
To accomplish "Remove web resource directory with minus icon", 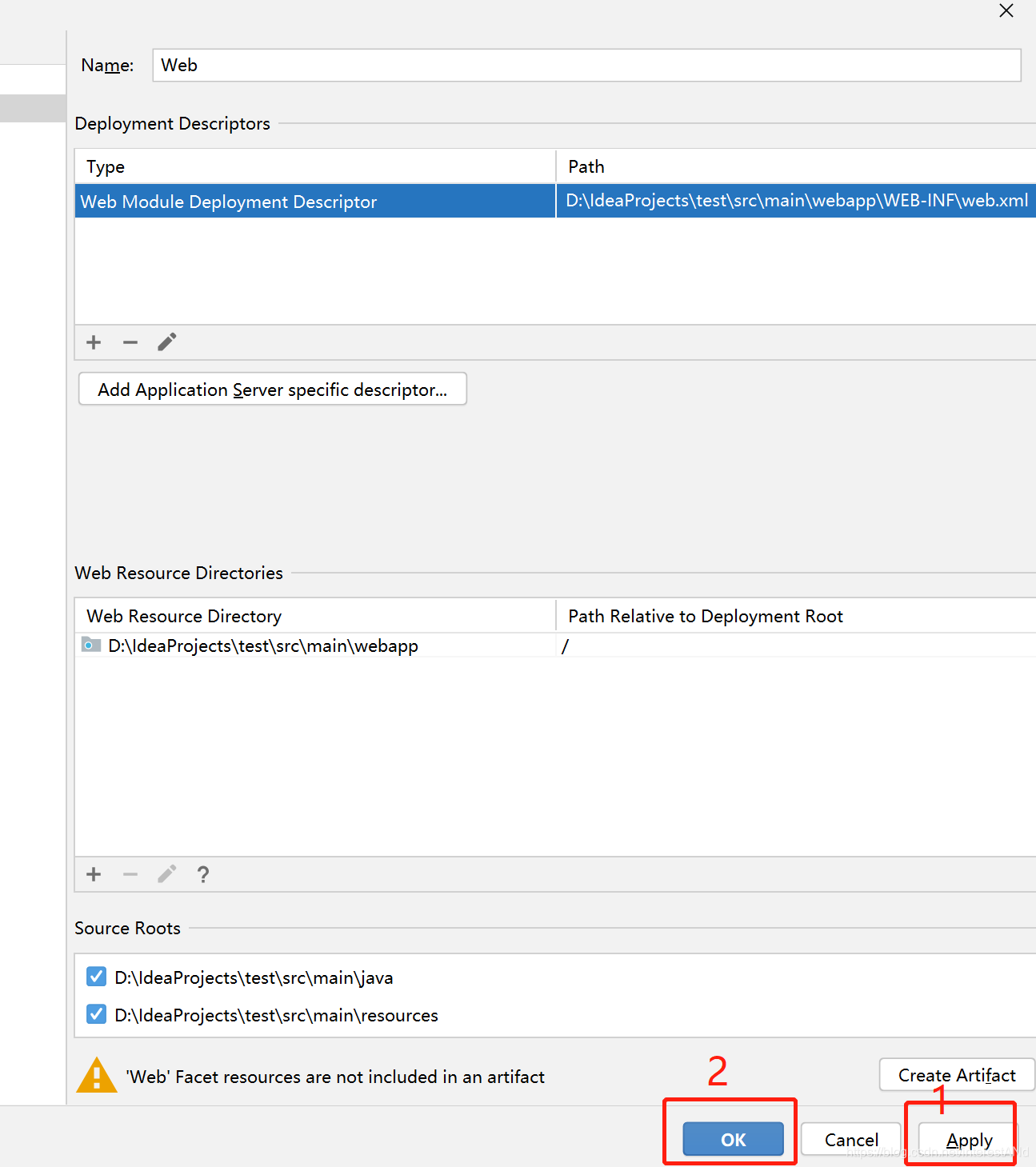I will pyautogui.click(x=130, y=874).
